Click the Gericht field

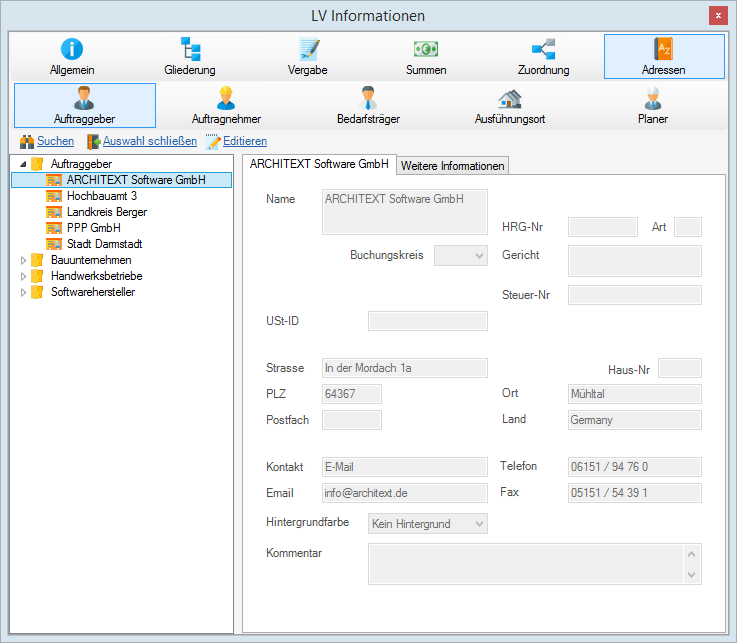click(x=635, y=261)
